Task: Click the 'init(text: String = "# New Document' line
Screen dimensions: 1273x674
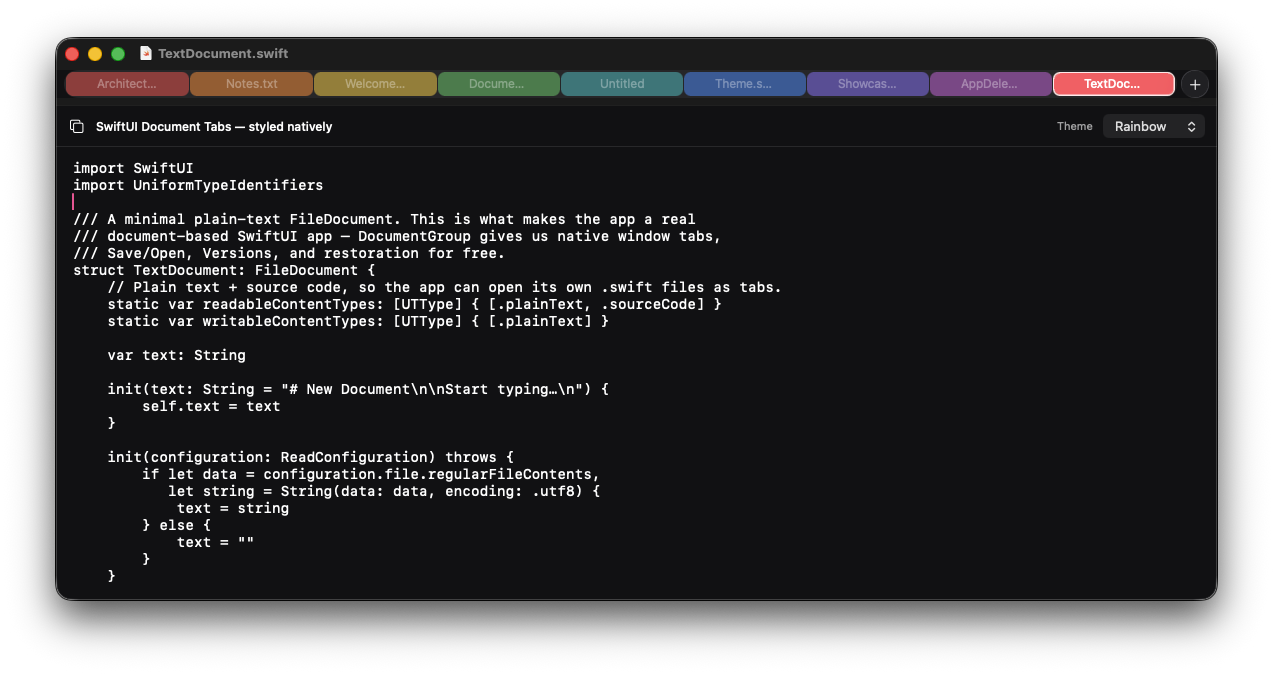Action: click(x=358, y=389)
